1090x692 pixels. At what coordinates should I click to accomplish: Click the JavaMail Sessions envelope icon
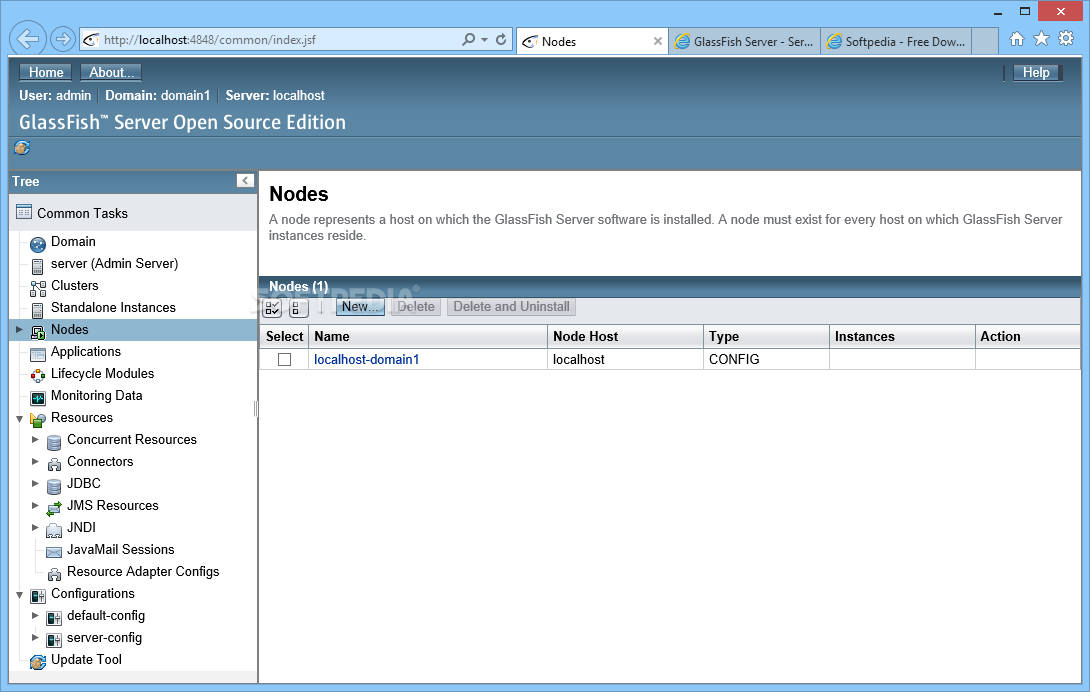click(54, 552)
